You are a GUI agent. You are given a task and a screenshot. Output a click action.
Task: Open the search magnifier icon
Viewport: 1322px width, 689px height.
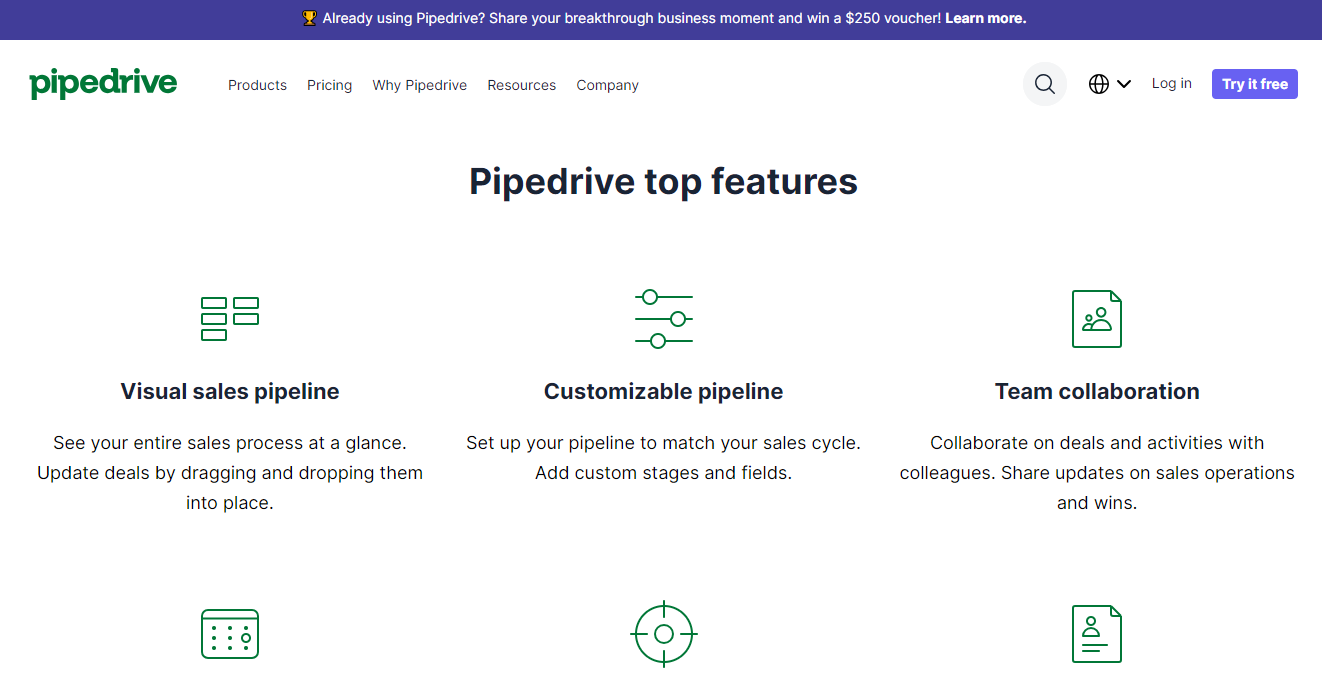(1045, 84)
